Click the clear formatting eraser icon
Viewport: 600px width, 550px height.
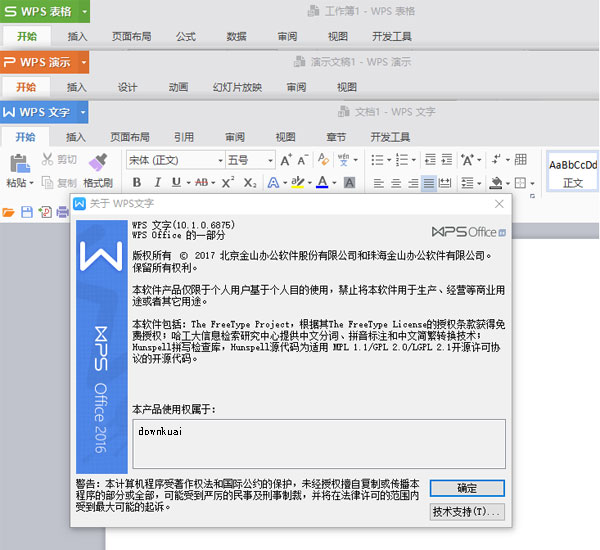pos(323,160)
